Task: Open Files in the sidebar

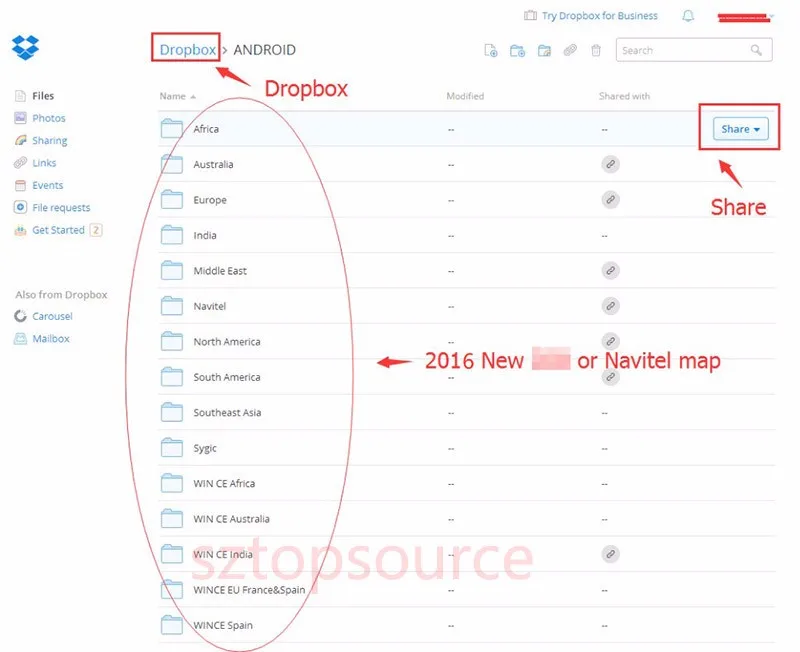Action: (43, 96)
